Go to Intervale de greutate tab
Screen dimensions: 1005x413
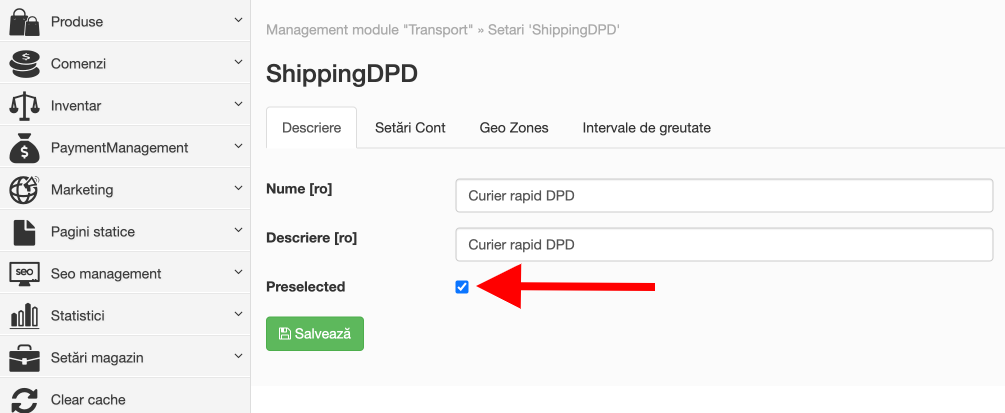point(647,128)
